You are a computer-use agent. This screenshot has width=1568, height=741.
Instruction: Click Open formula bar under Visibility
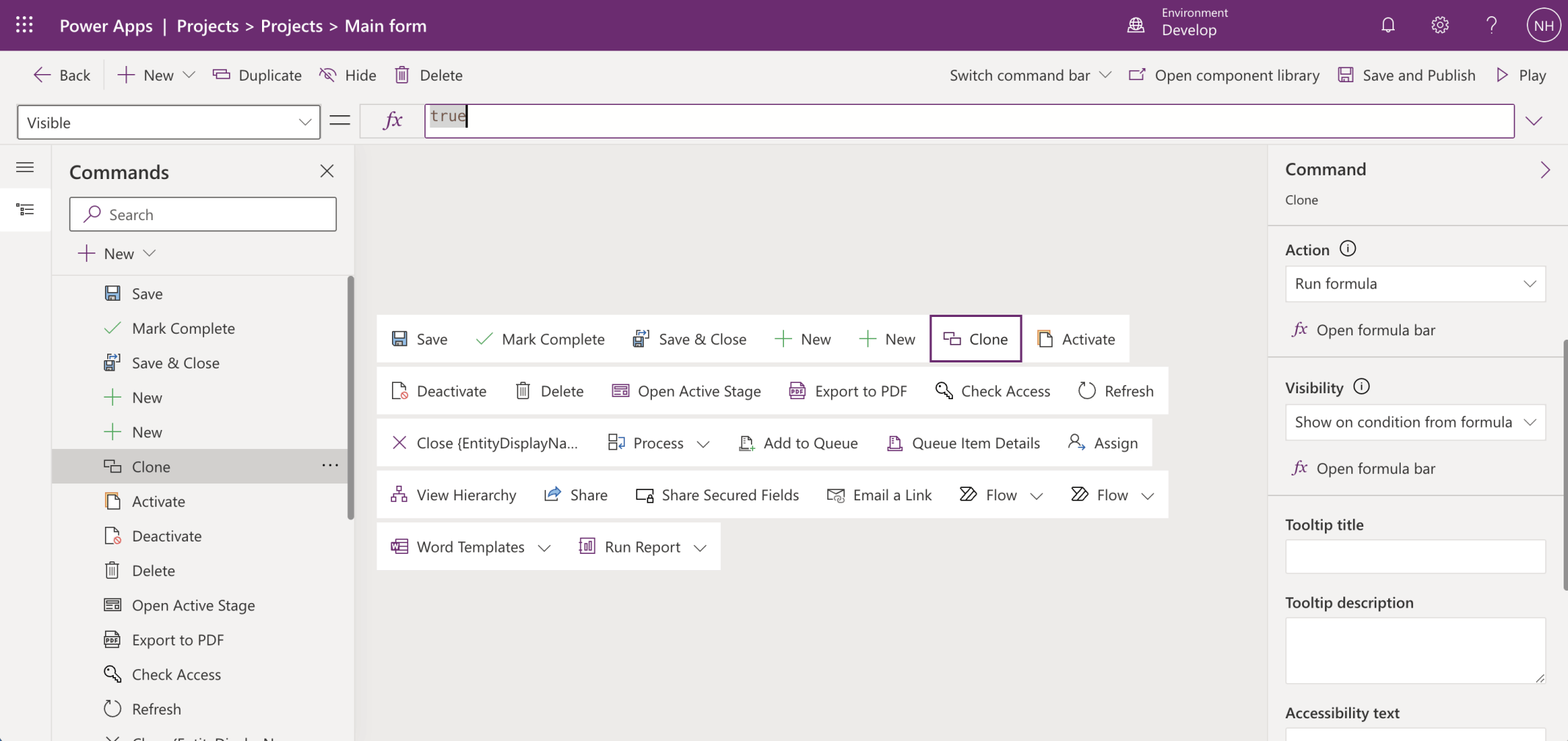(1375, 469)
